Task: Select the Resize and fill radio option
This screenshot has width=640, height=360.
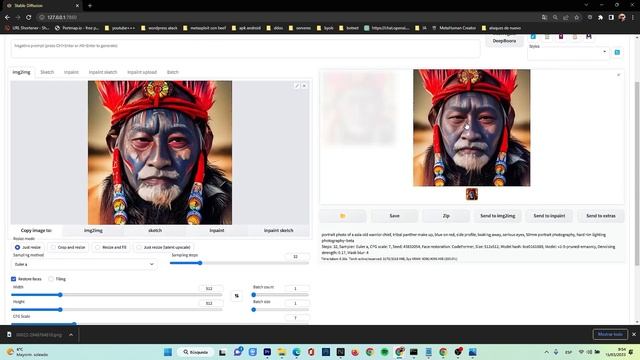Action: coord(111,247)
